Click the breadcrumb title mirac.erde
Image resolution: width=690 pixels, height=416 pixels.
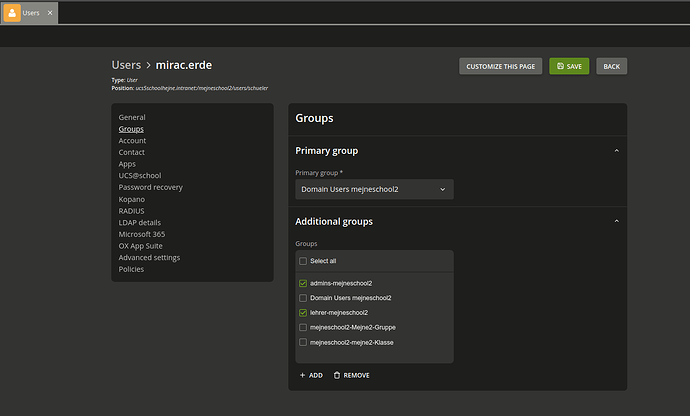(184, 65)
